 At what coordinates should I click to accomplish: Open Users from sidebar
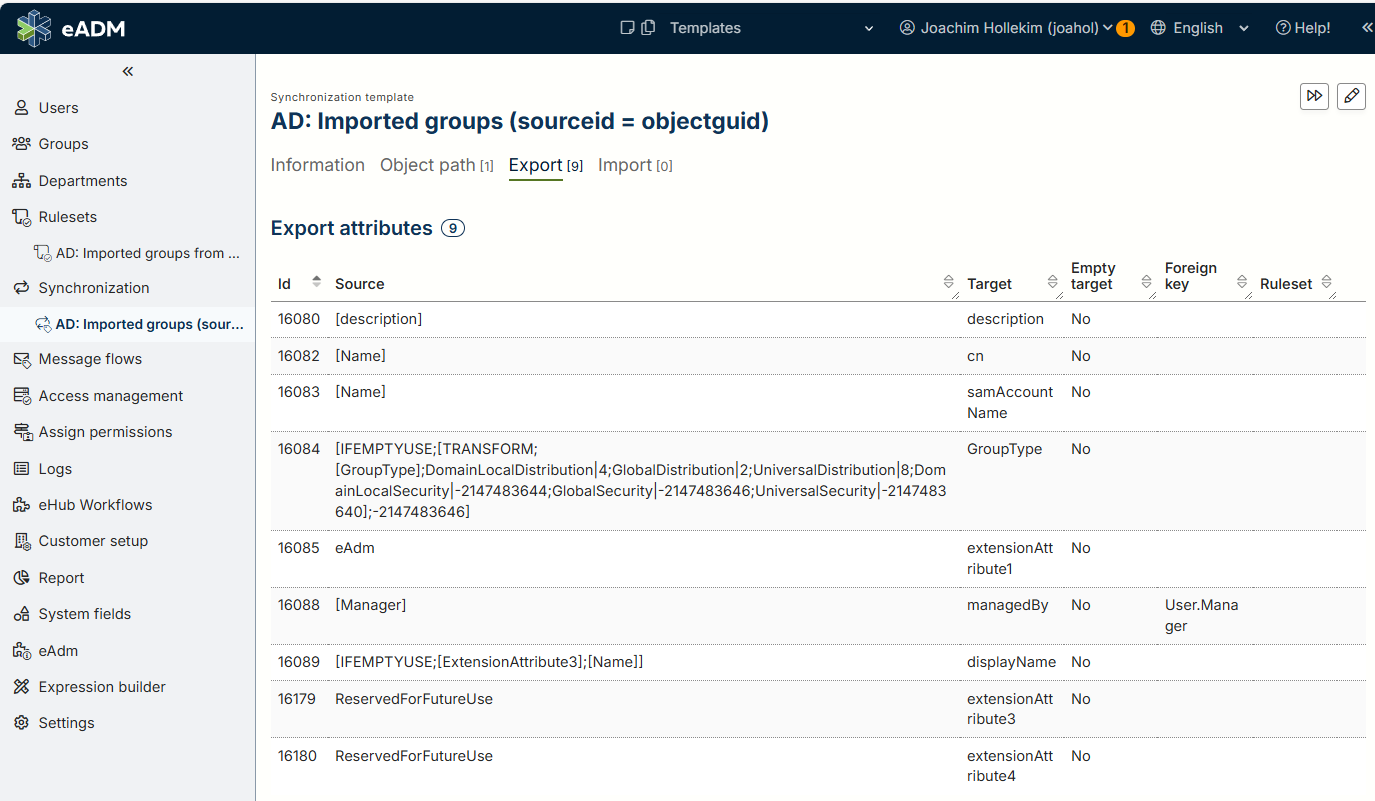[x=58, y=108]
